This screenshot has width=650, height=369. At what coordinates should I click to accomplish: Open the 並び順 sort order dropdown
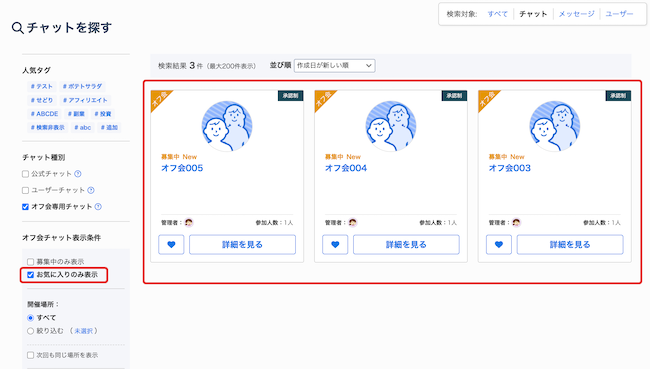335,66
